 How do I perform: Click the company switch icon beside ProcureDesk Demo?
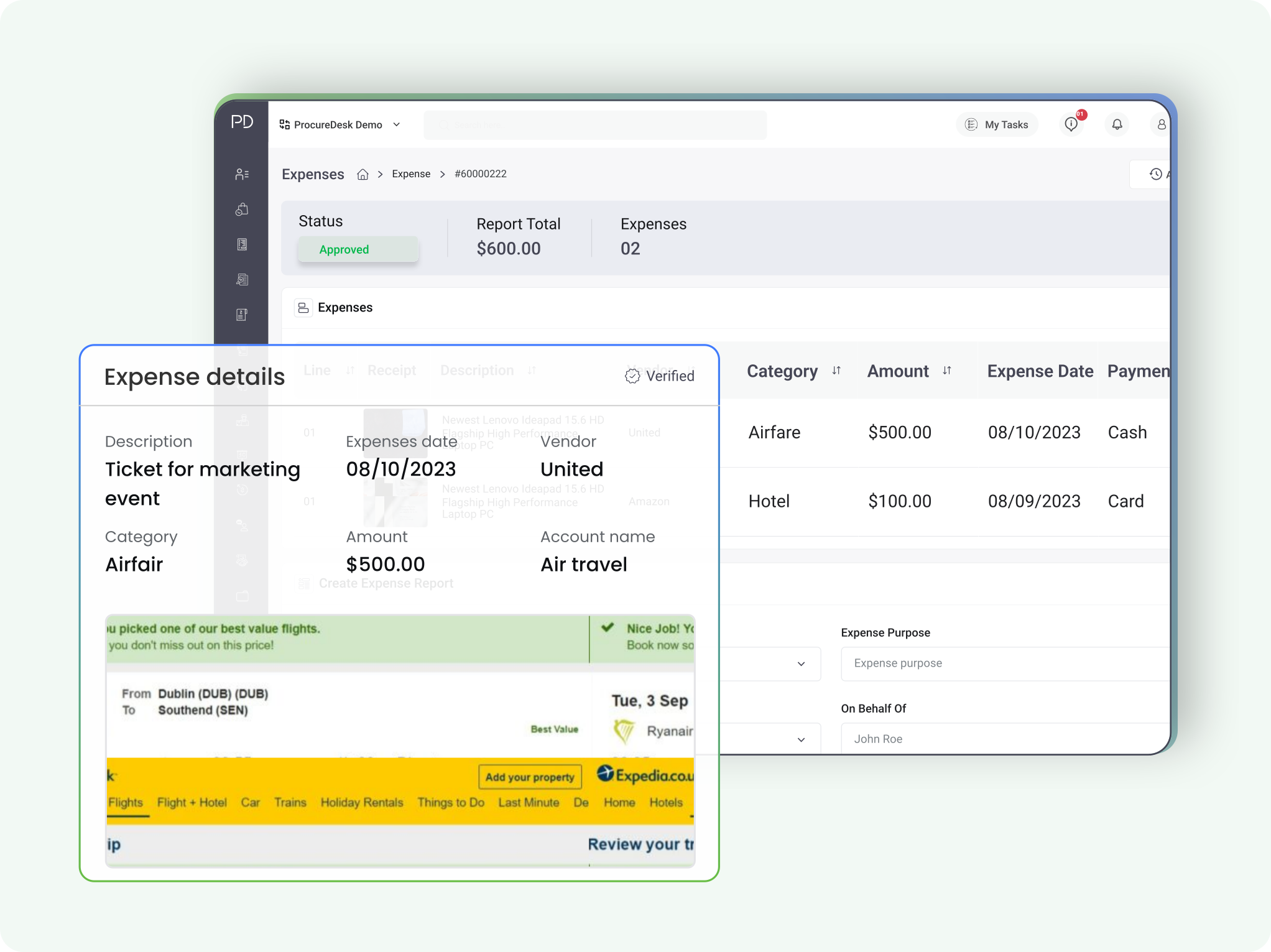point(284,124)
